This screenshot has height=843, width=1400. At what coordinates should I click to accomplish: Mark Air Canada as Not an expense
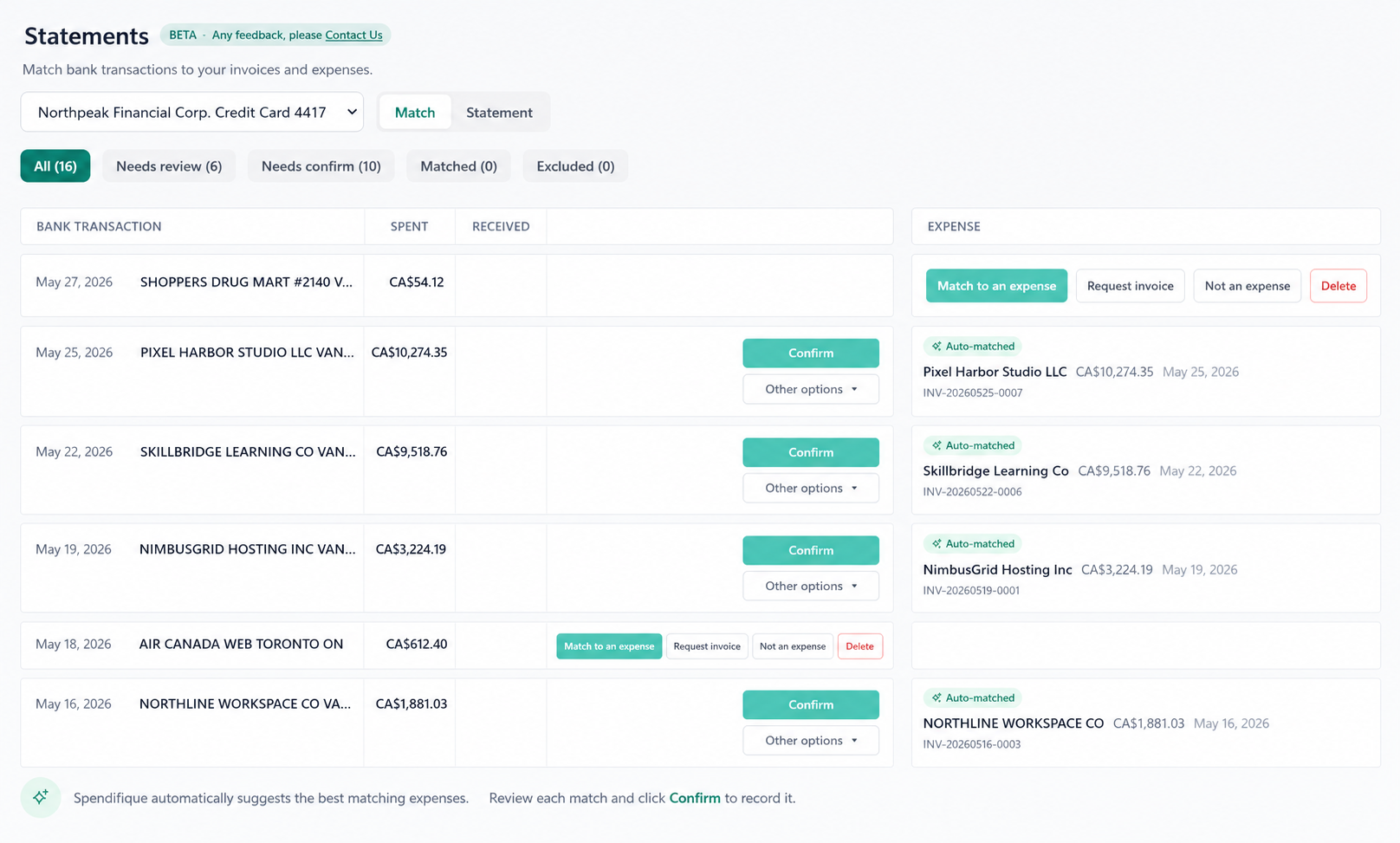793,646
